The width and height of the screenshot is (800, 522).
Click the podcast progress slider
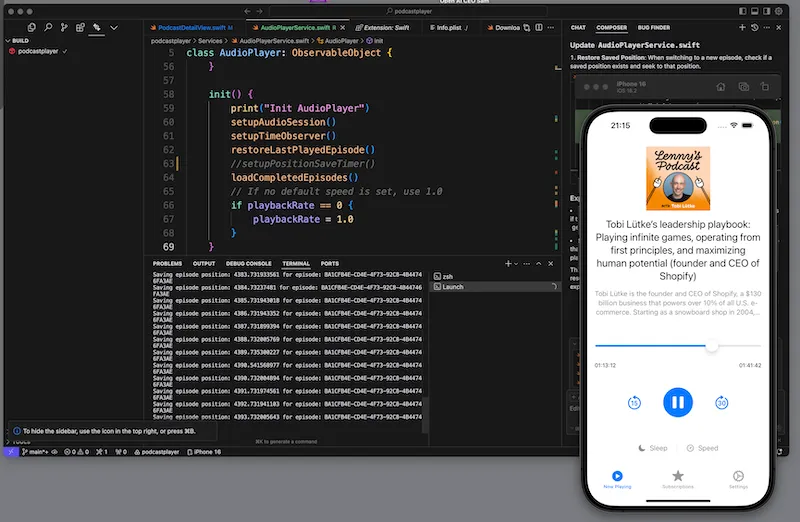[x=678, y=346]
